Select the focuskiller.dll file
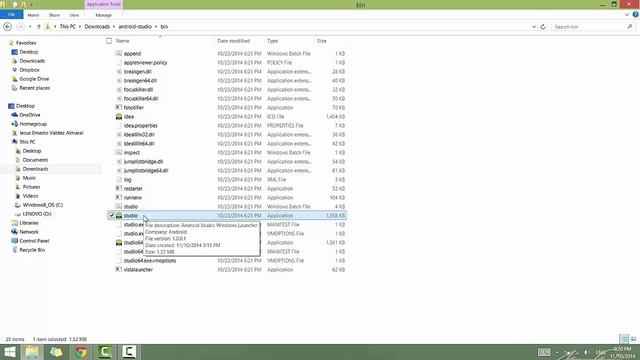The image size is (640, 360). (x=138, y=90)
